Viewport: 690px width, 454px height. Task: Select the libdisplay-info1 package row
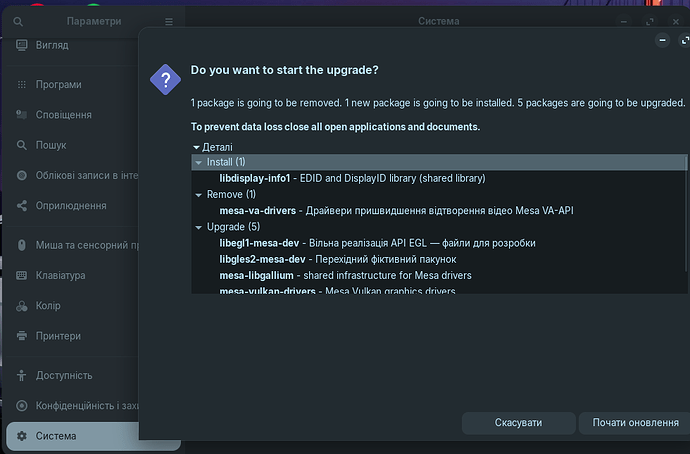coord(352,178)
